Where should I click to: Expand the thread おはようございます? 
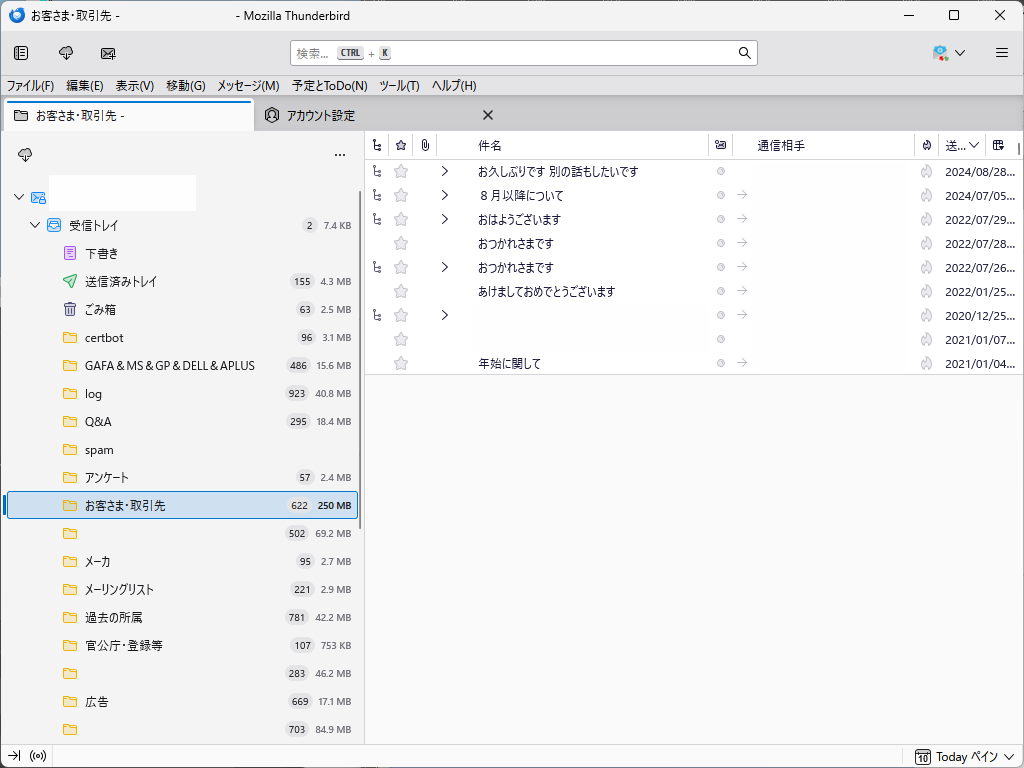(444, 219)
